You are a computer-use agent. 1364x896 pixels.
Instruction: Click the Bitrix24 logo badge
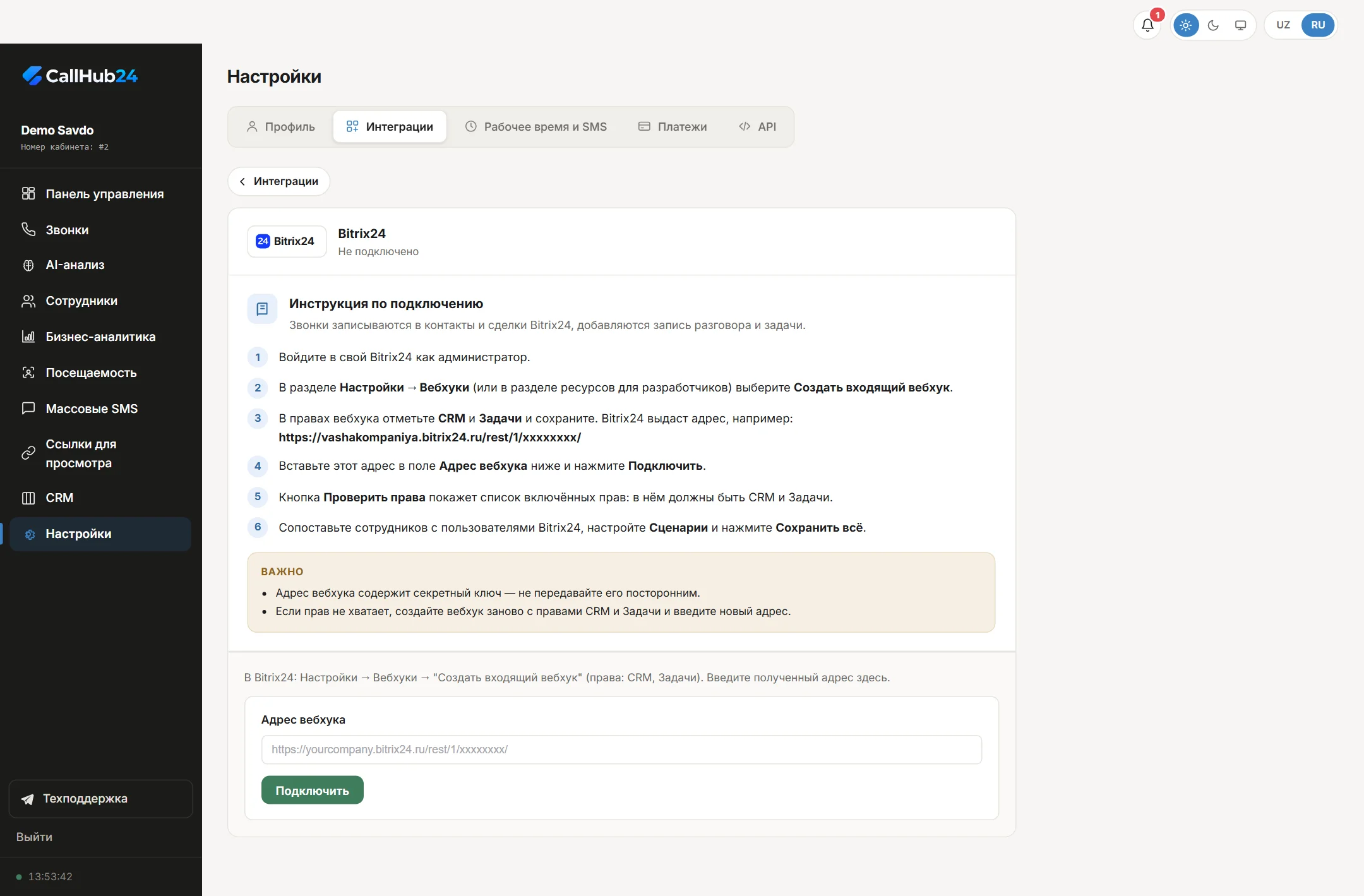click(287, 241)
